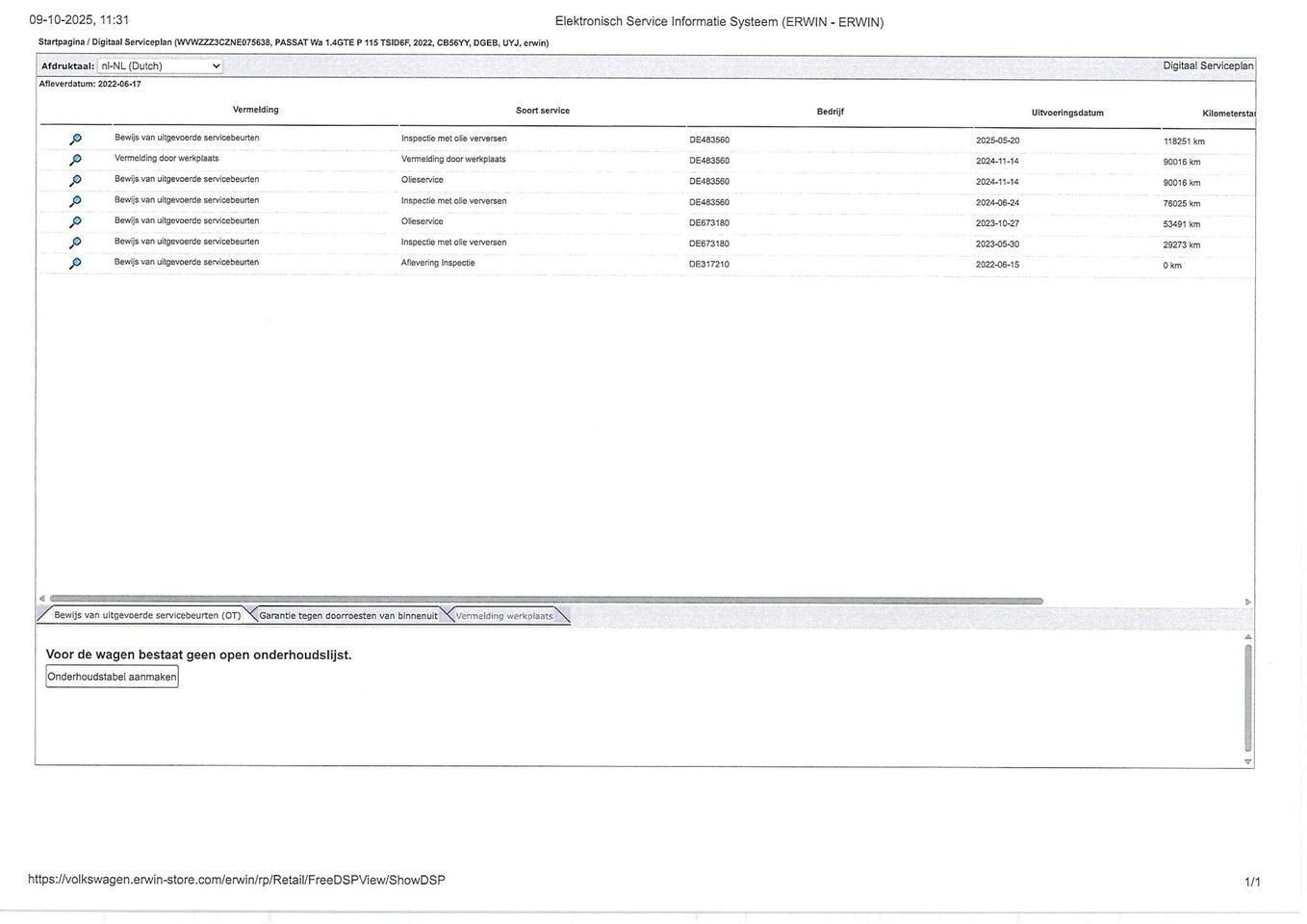This screenshot has width=1307, height=924.
Task: View details of 76025 km inspection entry
Action: pos(75,202)
